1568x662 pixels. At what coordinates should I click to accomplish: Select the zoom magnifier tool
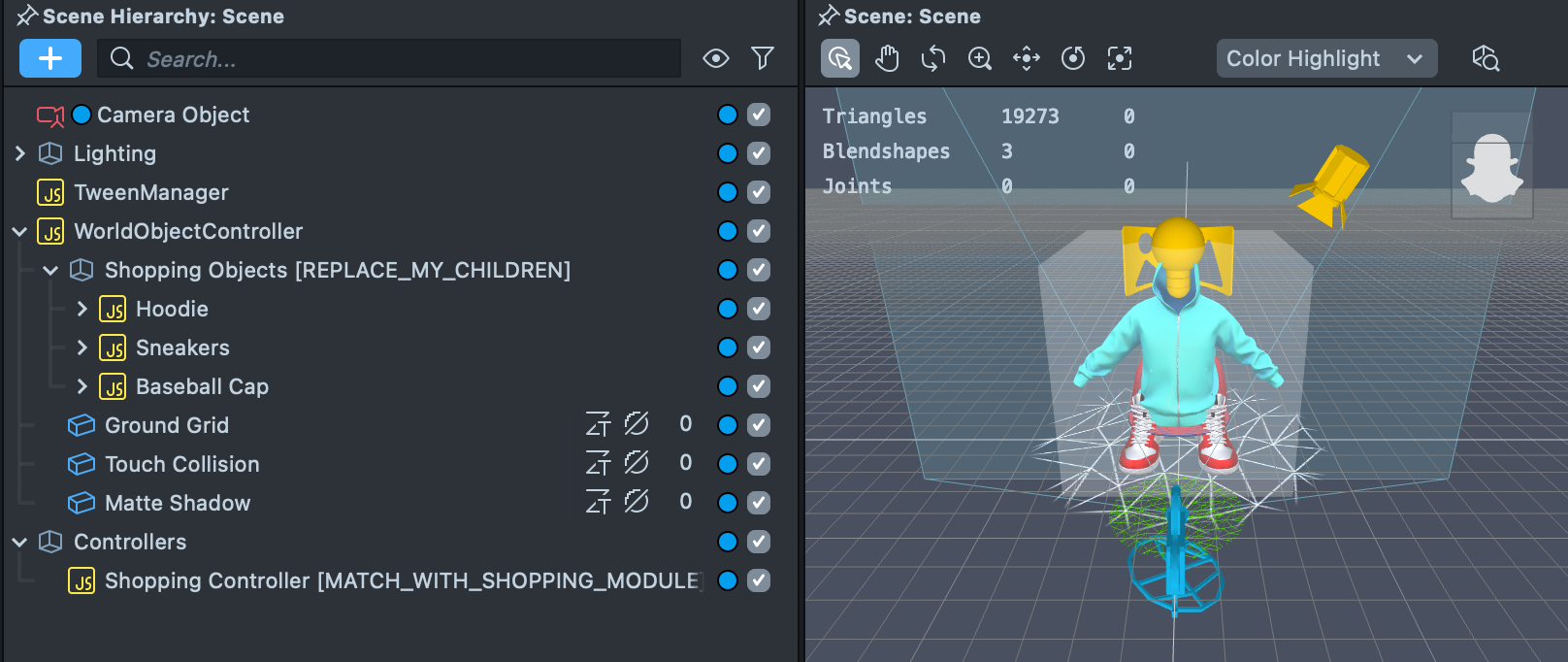(x=980, y=58)
